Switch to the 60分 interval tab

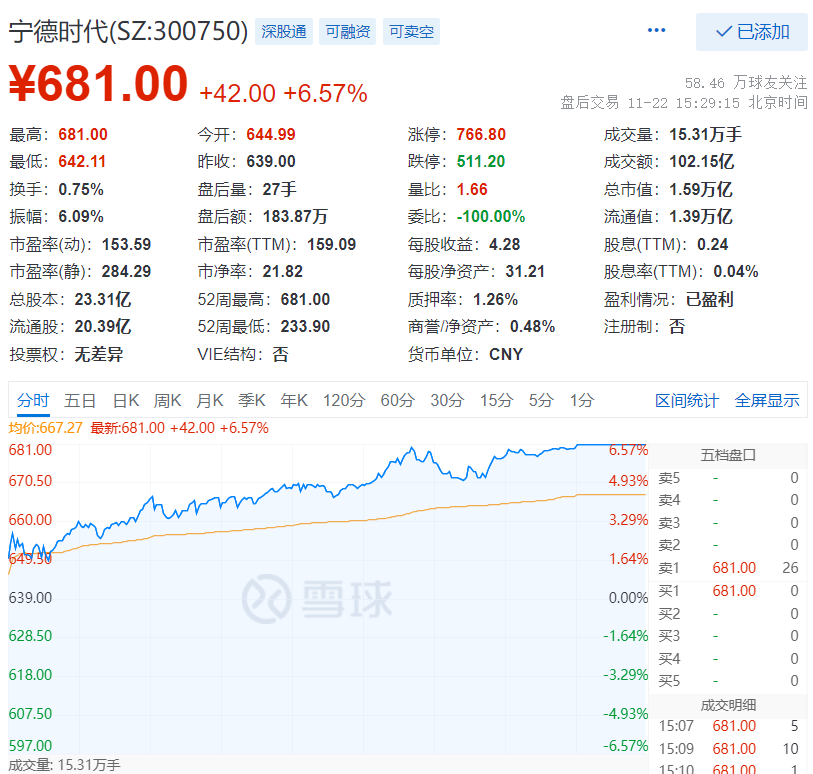(398, 401)
